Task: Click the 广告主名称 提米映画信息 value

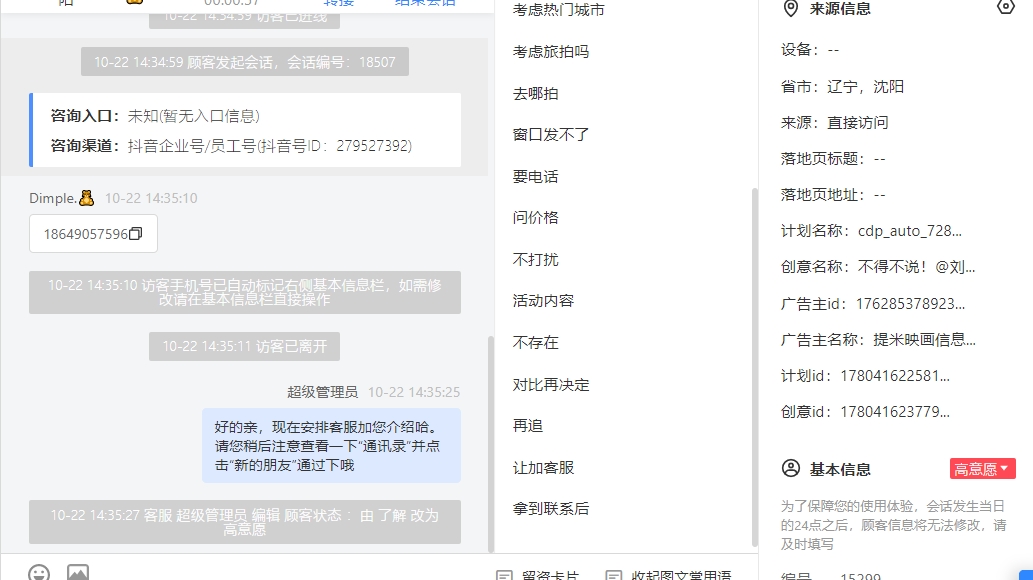Action: click(x=925, y=340)
